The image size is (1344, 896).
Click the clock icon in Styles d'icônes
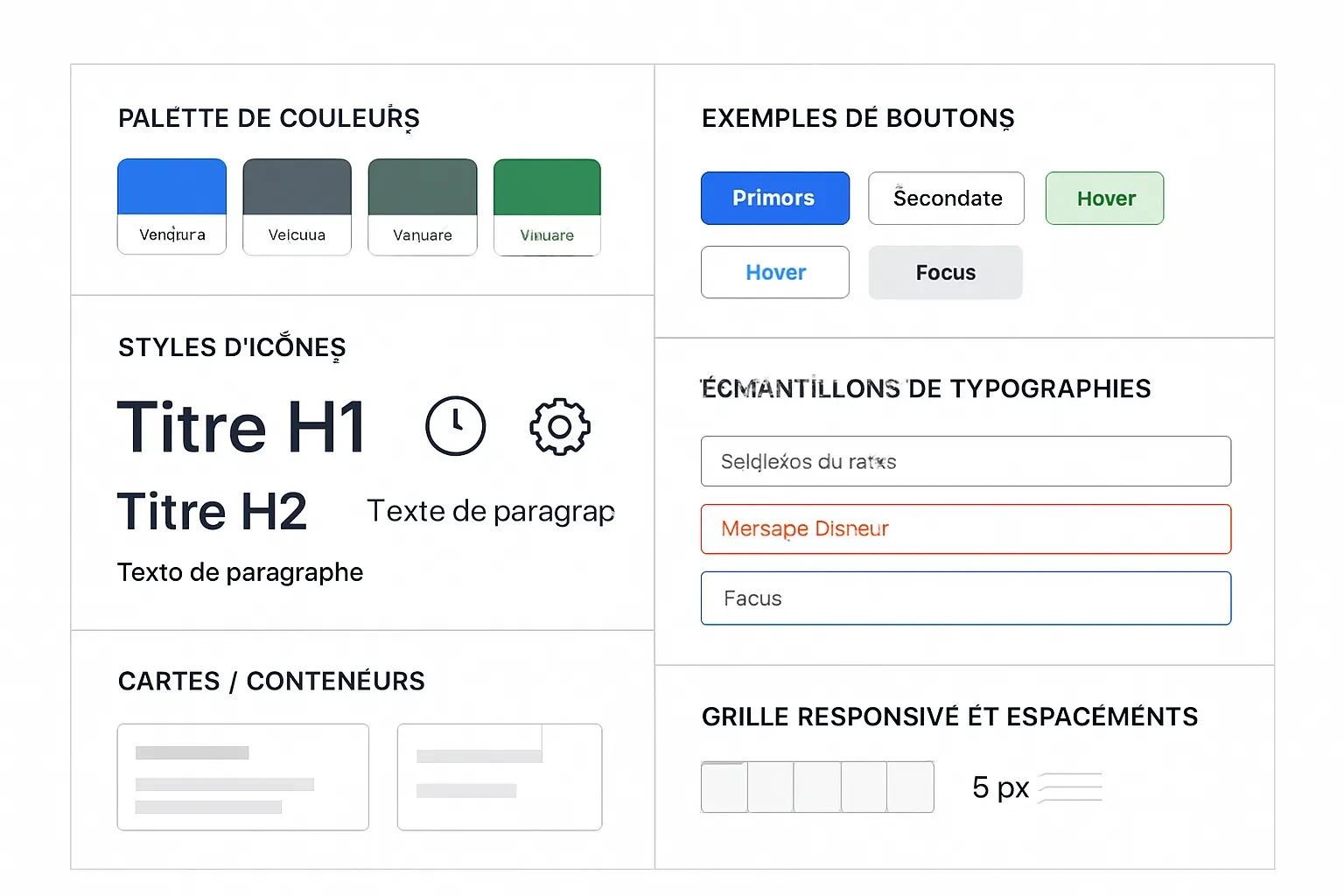(456, 426)
